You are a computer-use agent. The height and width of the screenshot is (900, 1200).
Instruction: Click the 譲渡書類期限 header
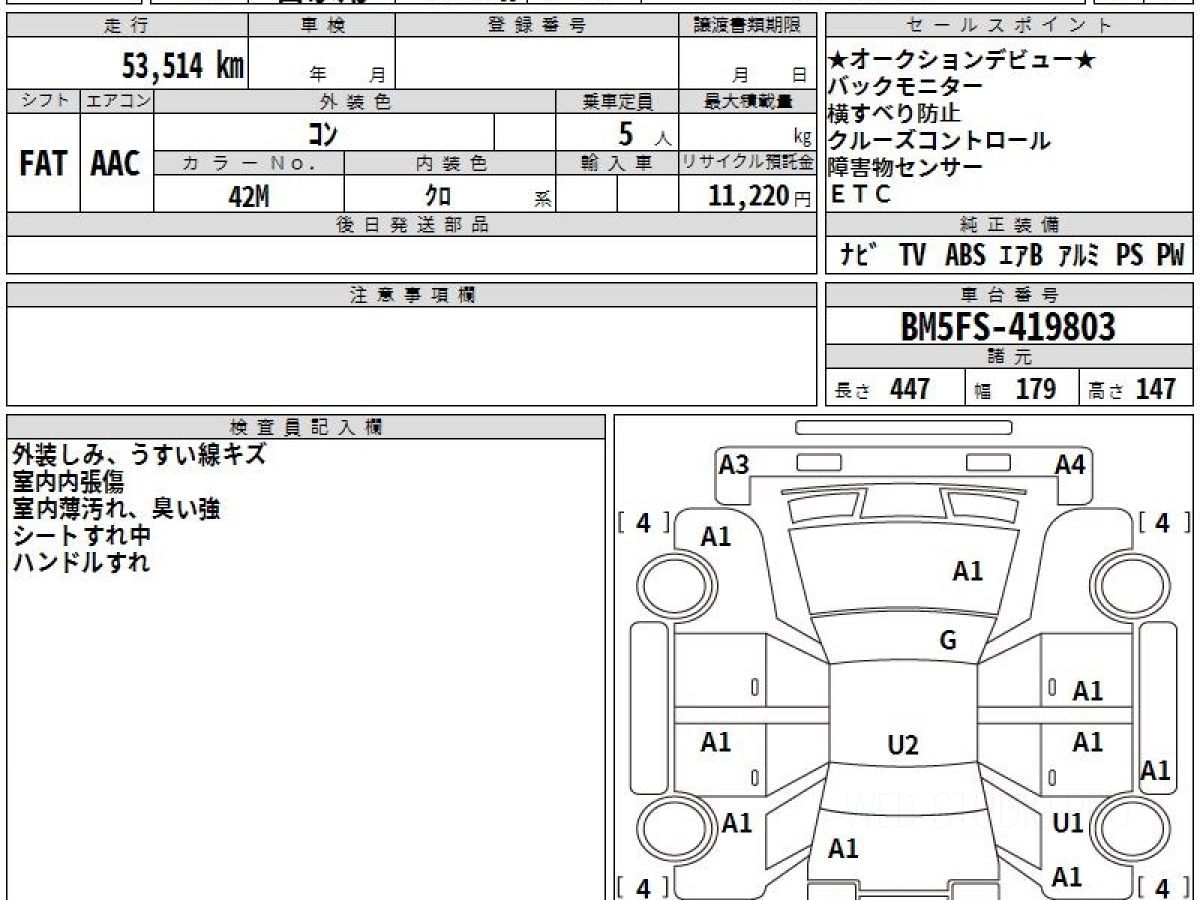[747, 26]
